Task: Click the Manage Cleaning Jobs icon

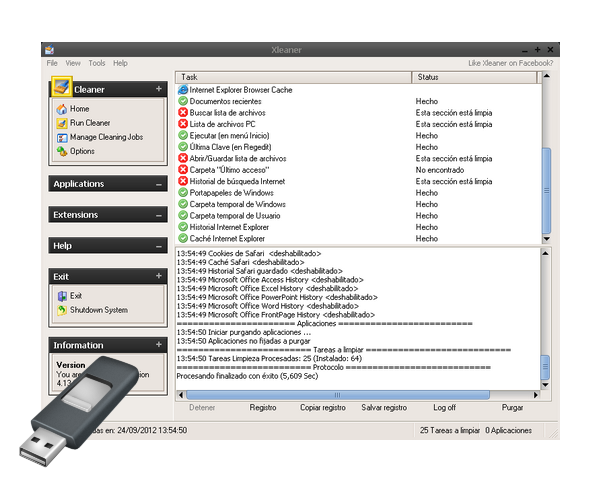Action: tap(62, 137)
